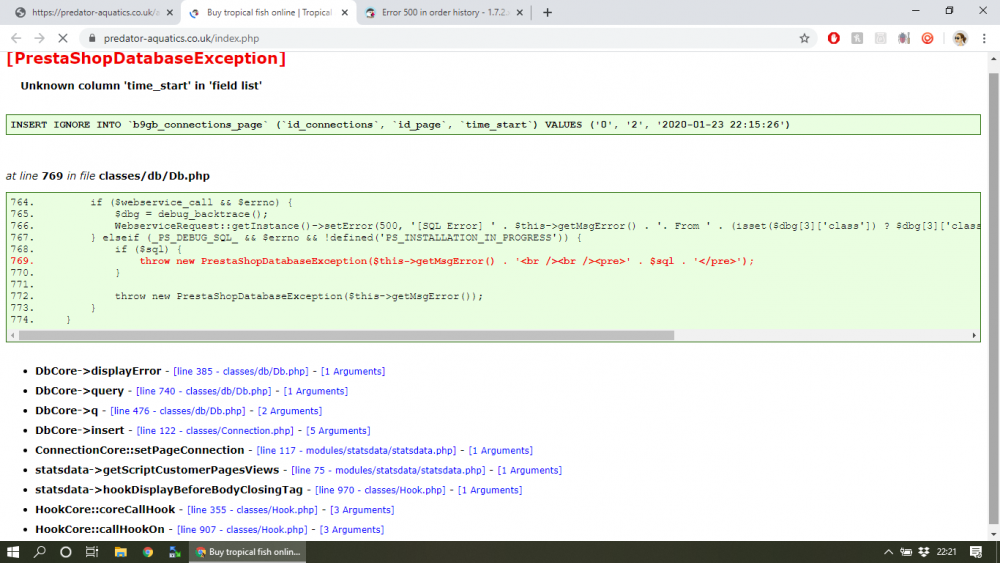Close the predator-aquatics.co.uk first tab

point(170,13)
